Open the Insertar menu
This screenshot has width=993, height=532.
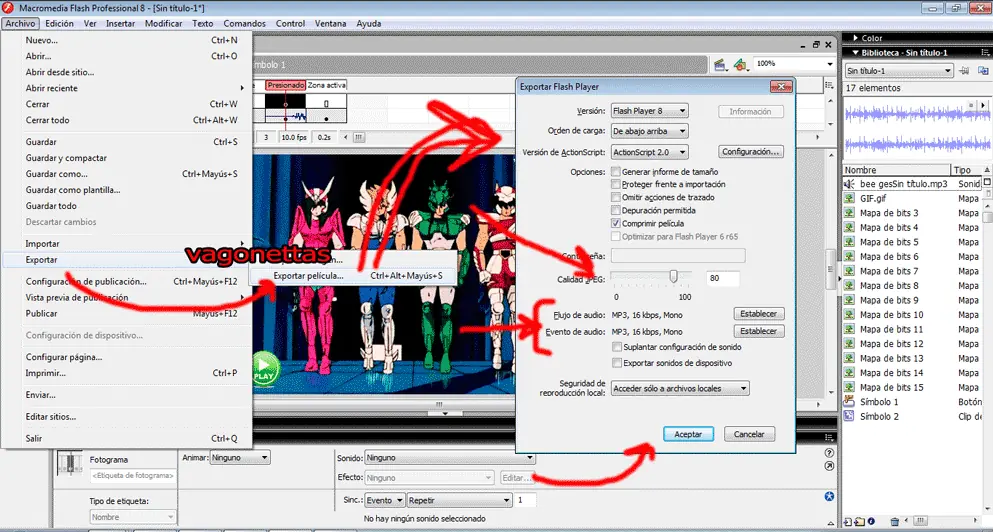click(120, 23)
